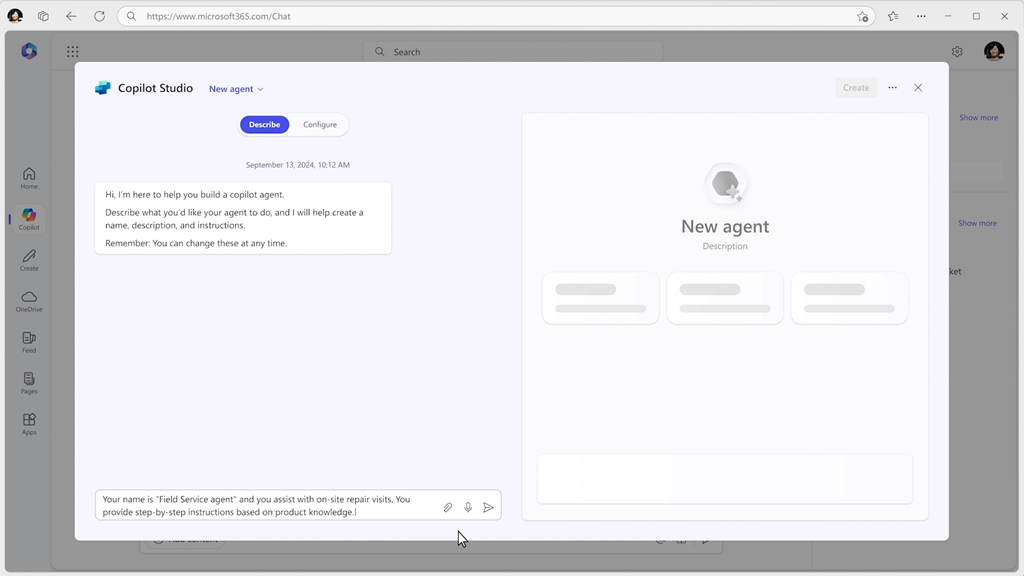The width and height of the screenshot is (1024, 576).
Task: Click the 'Description' preview text
Action: pyautogui.click(x=725, y=246)
